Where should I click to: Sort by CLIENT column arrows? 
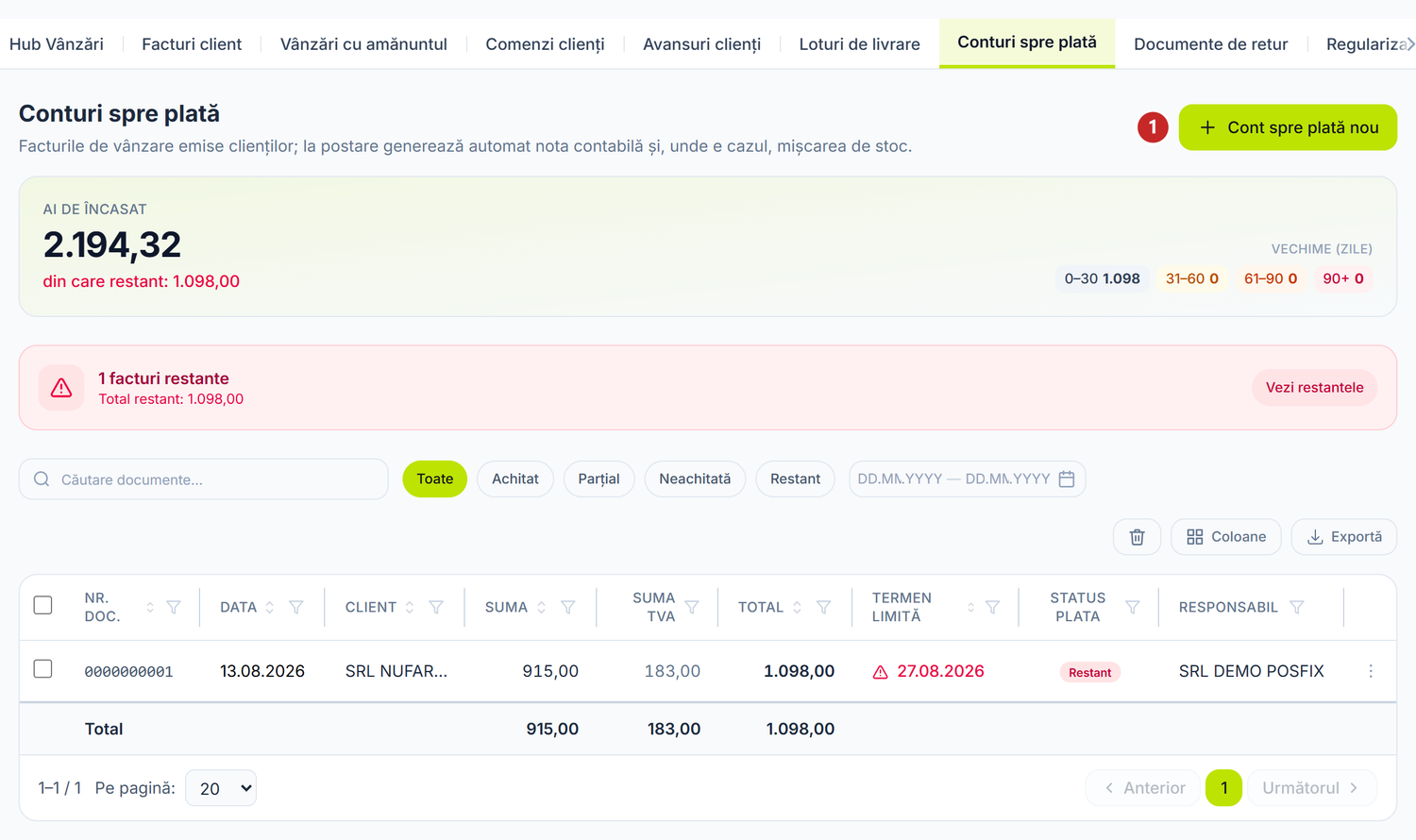(410, 607)
